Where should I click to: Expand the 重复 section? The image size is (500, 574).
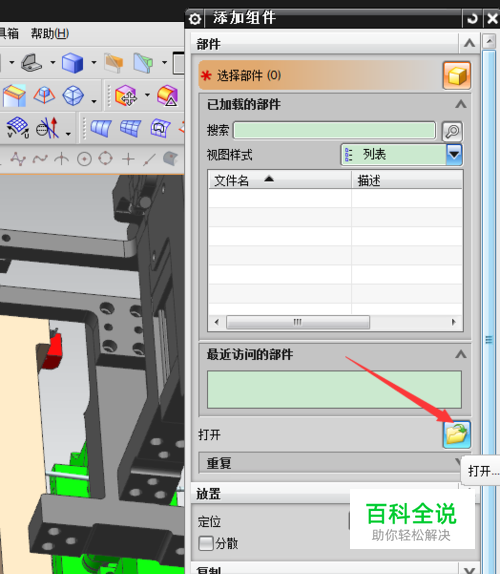pos(329,463)
